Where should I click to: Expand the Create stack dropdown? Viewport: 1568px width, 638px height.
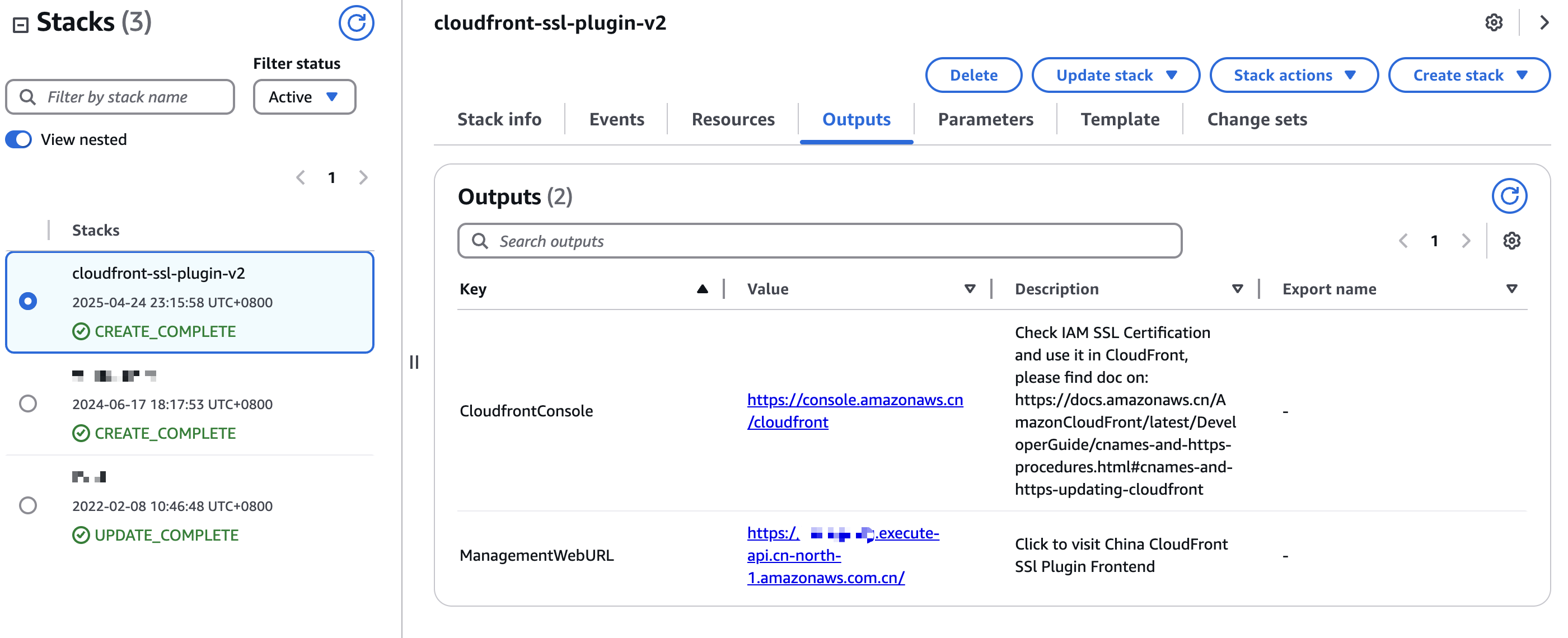1469,76
